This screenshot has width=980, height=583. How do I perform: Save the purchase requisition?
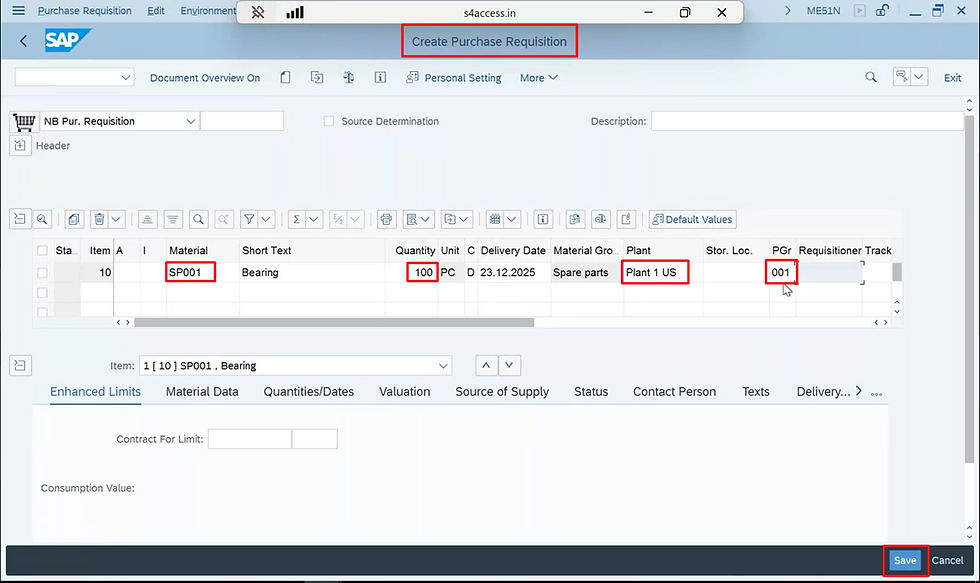pos(904,561)
